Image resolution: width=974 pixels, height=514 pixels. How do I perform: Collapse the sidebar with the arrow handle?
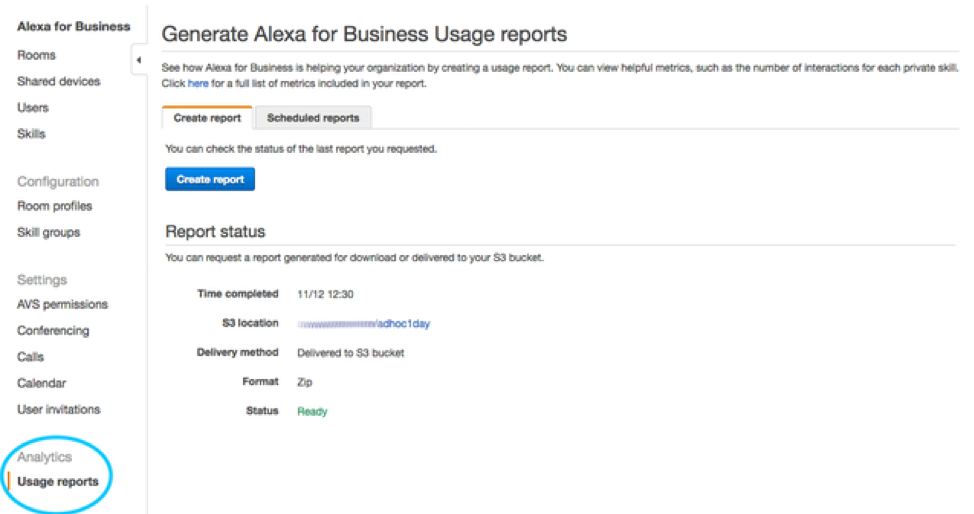click(139, 60)
